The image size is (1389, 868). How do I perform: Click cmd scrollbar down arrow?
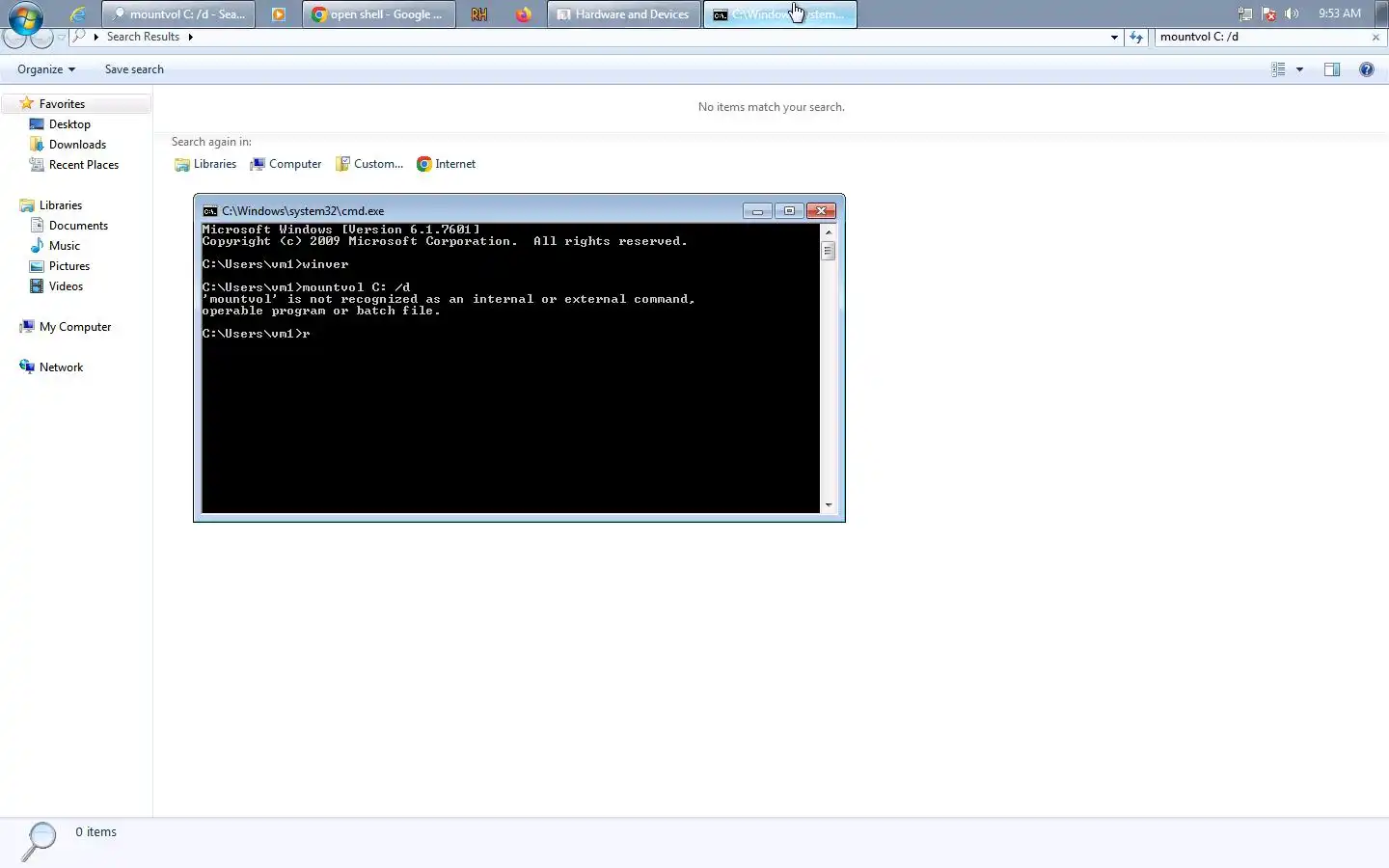click(x=828, y=505)
